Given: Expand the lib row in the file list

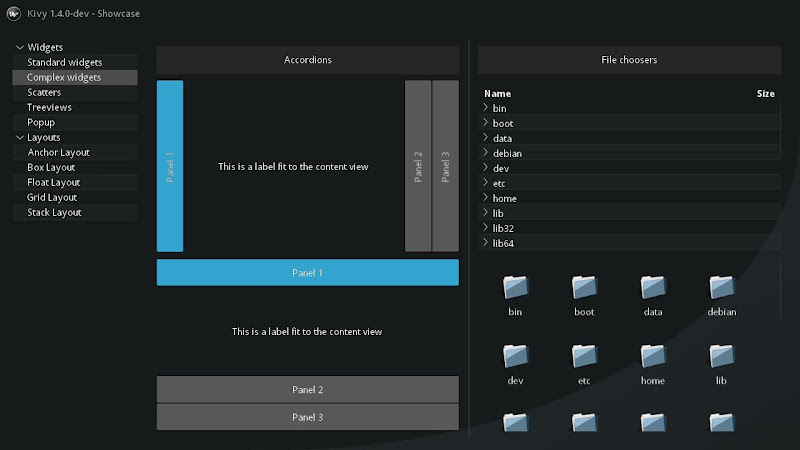Looking at the screenshot, I should 486,213.
